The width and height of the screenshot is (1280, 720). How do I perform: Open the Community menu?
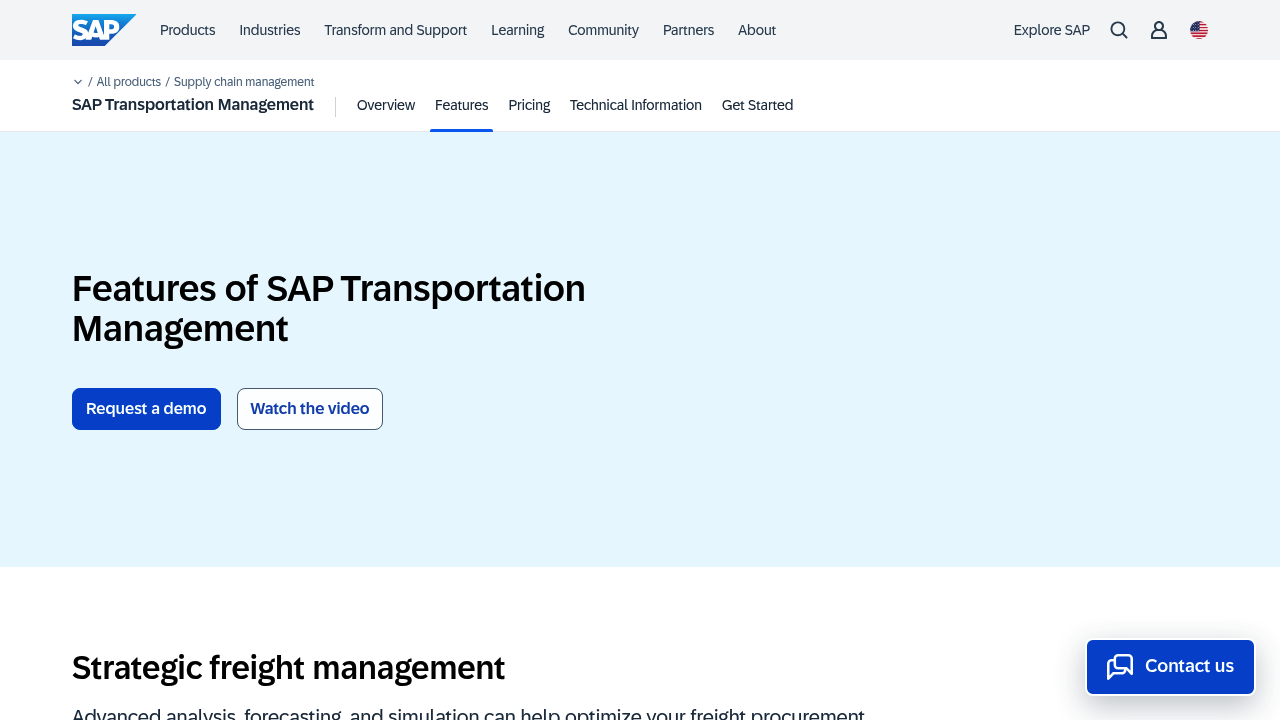tap(603, 30)
